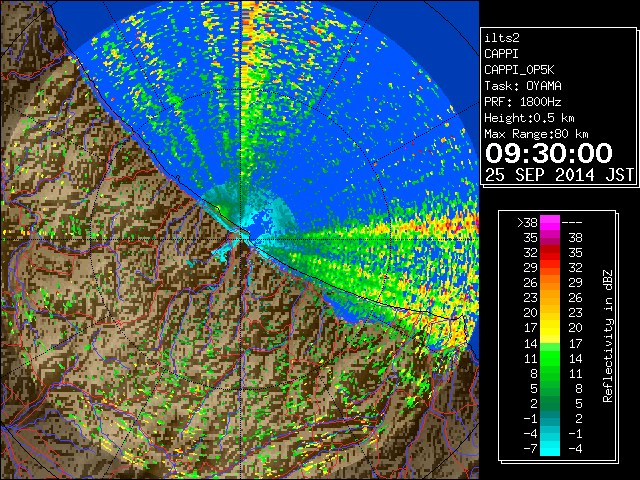Click the '-7' legend value

pyautogui.click(x=530, y=449)
